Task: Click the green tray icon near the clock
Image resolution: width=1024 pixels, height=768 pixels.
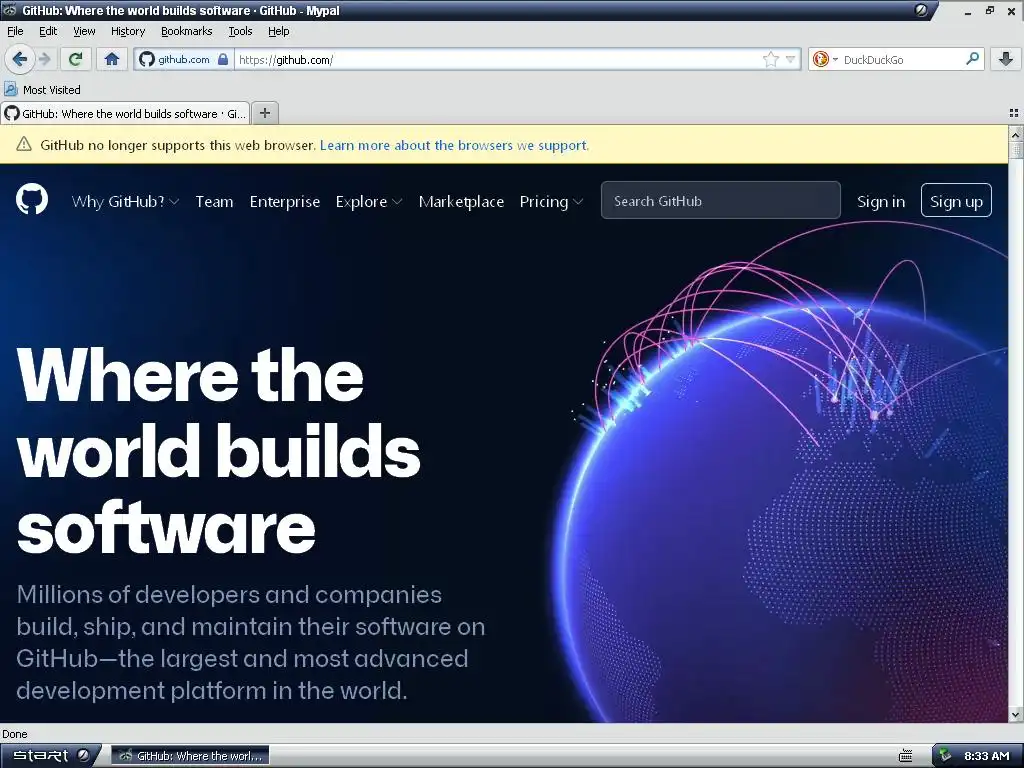Action: [x=945, y=756]
